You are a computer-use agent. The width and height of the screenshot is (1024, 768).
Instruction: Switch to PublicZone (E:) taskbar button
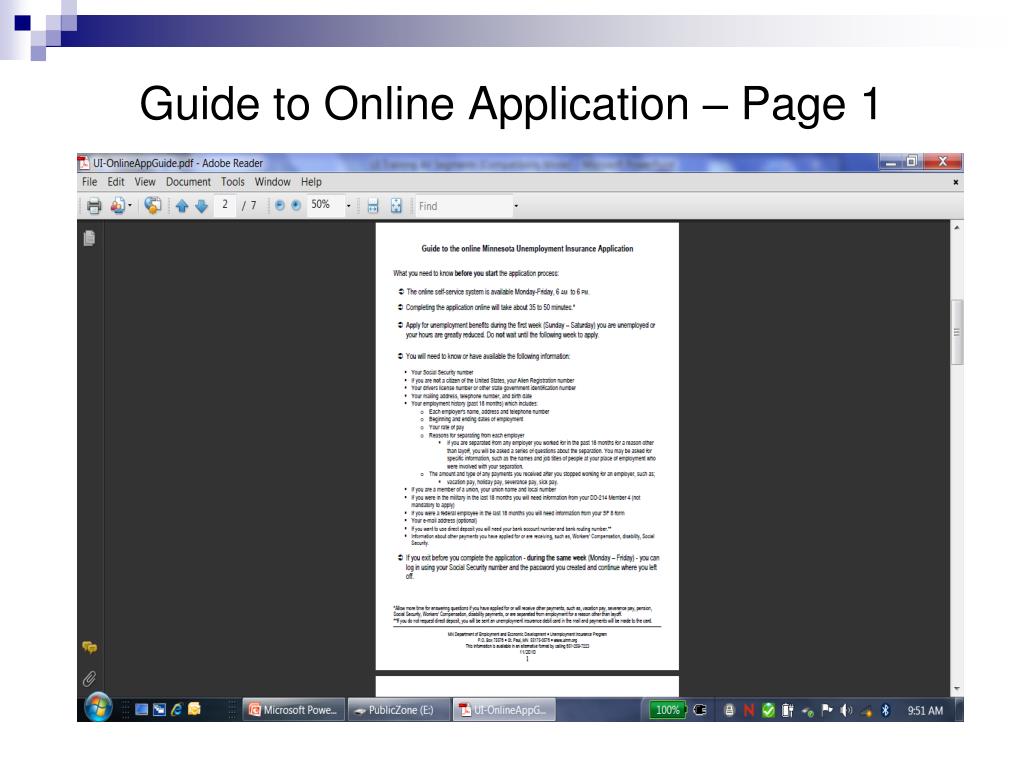click(x=399, y=710)
